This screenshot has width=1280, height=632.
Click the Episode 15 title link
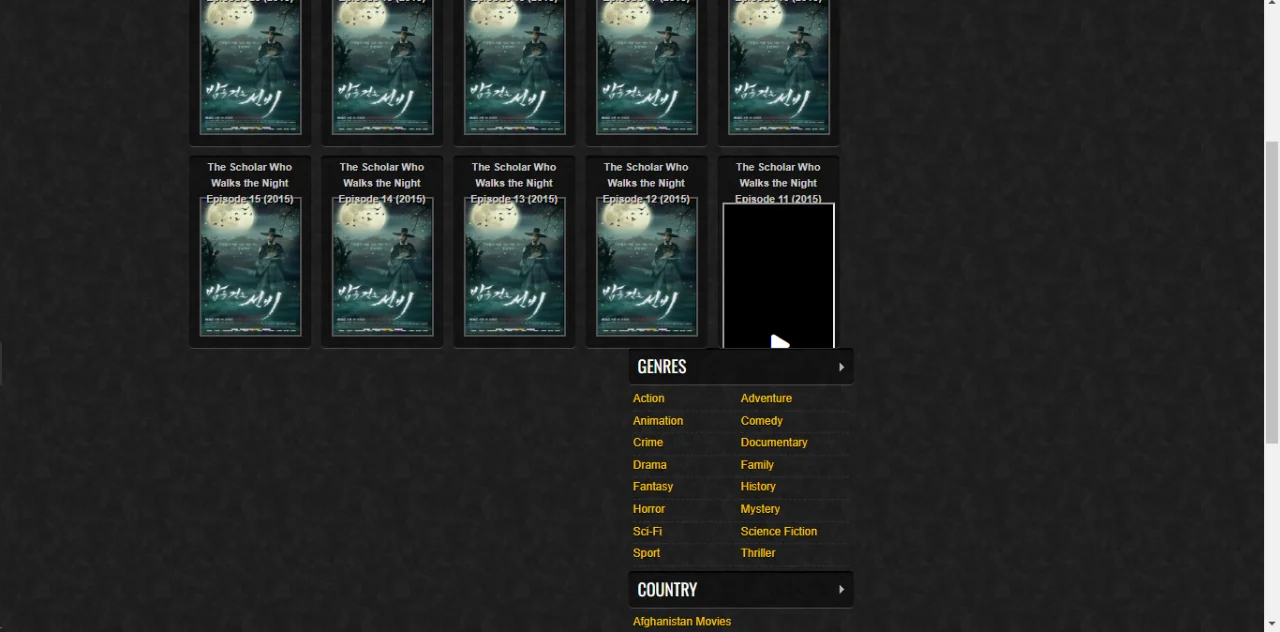pos(250,183)
